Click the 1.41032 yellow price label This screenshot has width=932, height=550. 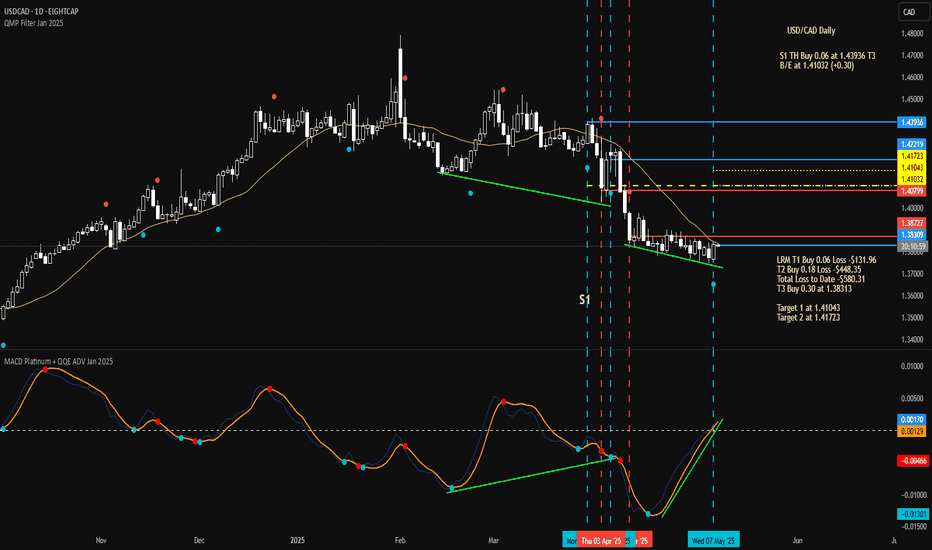point(912,179)
